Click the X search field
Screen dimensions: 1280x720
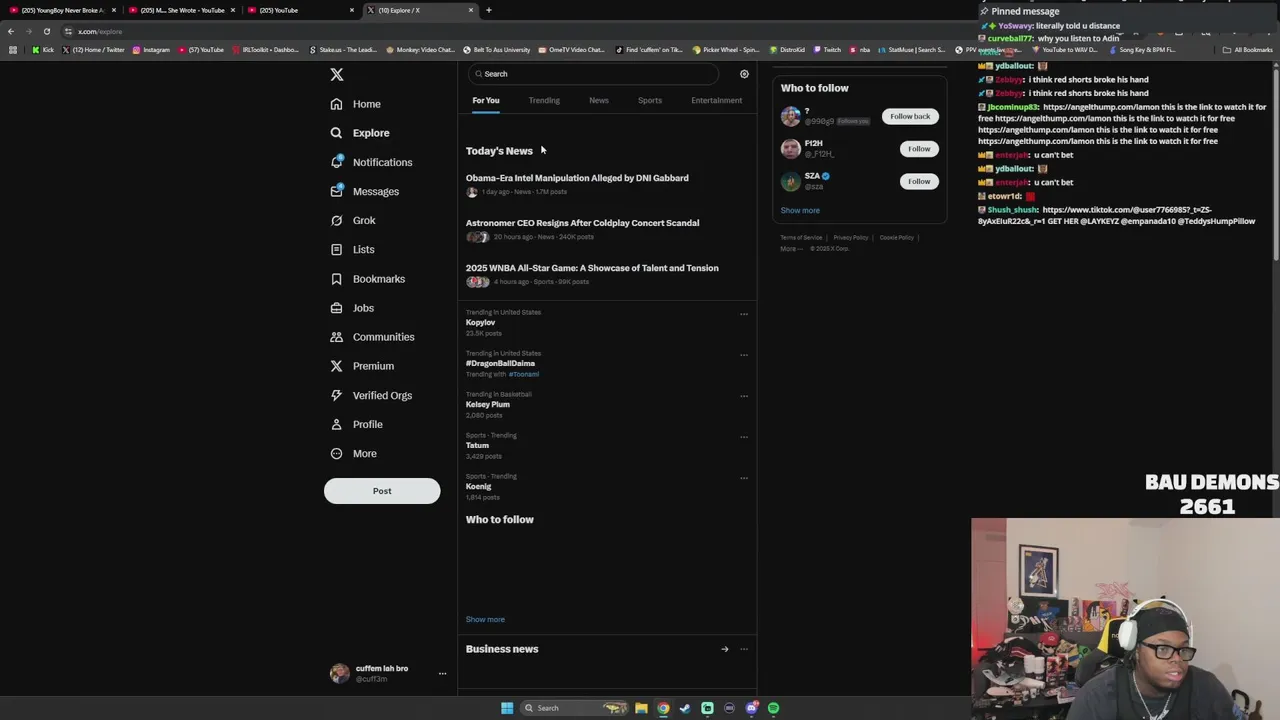(x=593, y=74)
